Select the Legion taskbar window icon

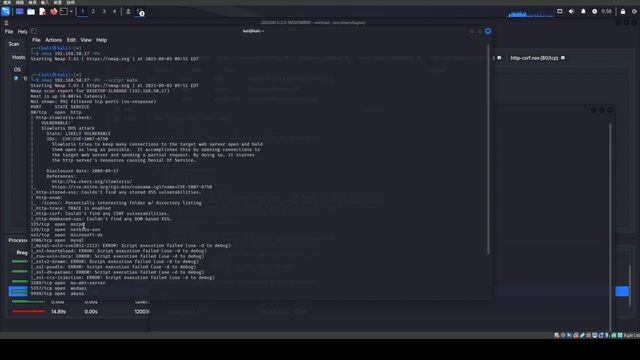tap(128, 11)
